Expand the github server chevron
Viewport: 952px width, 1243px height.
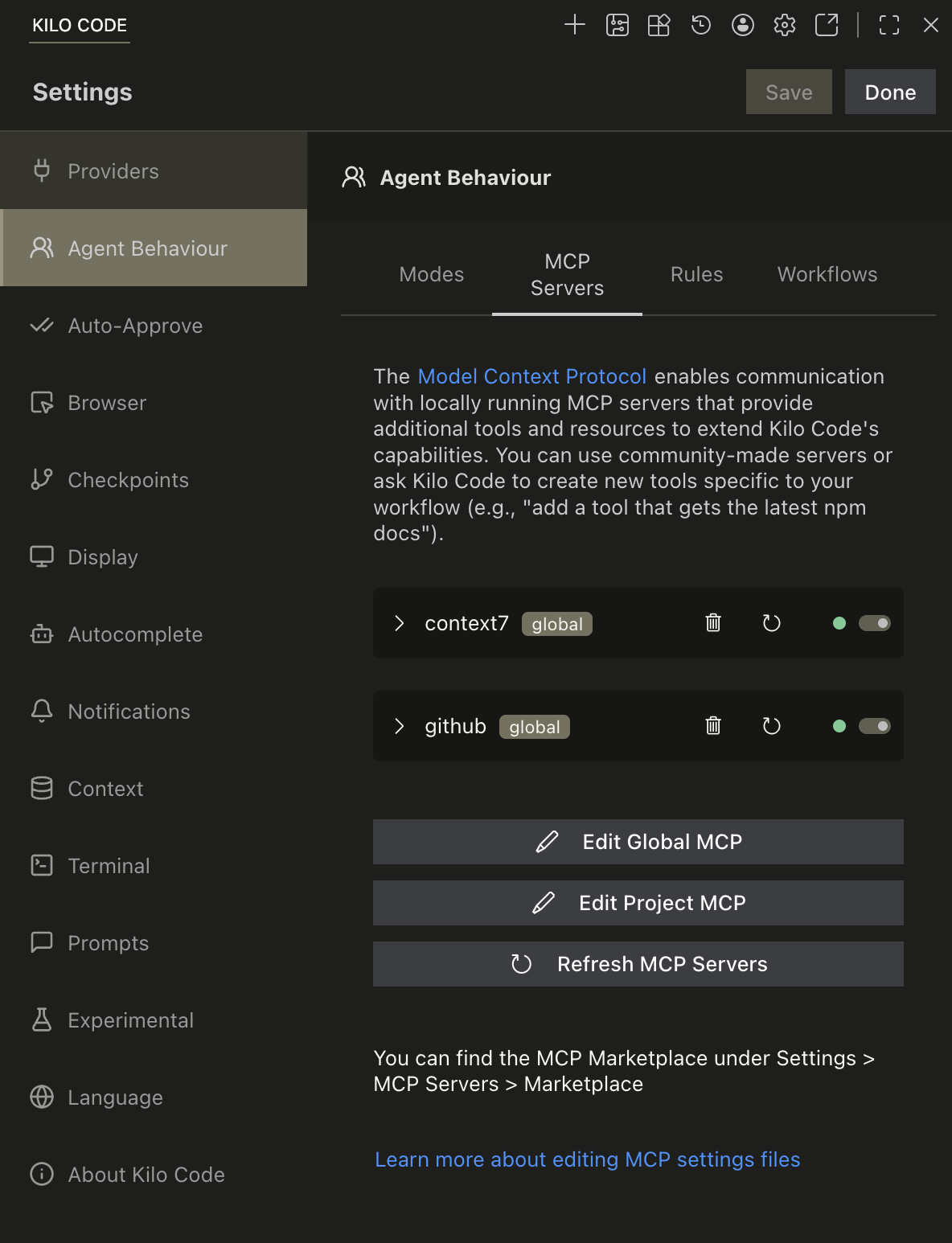point(399,726)
